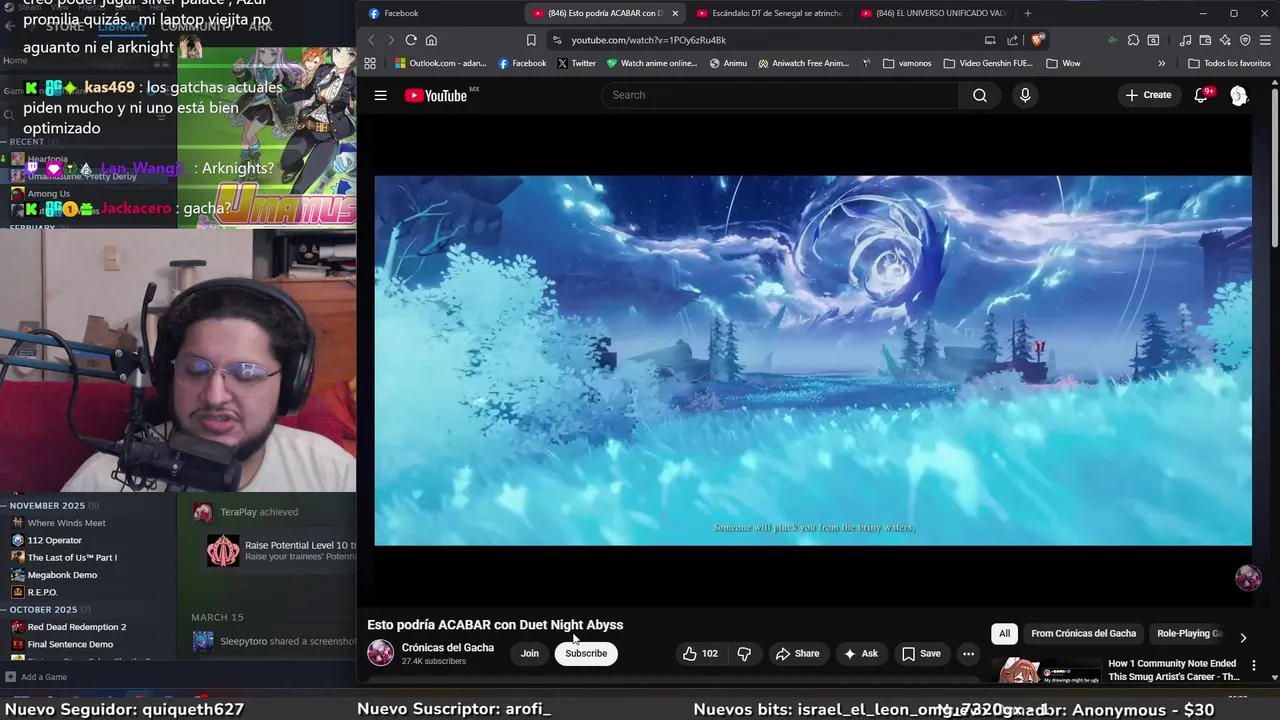Open more actions three-dot menu under video

coord(968,653)
